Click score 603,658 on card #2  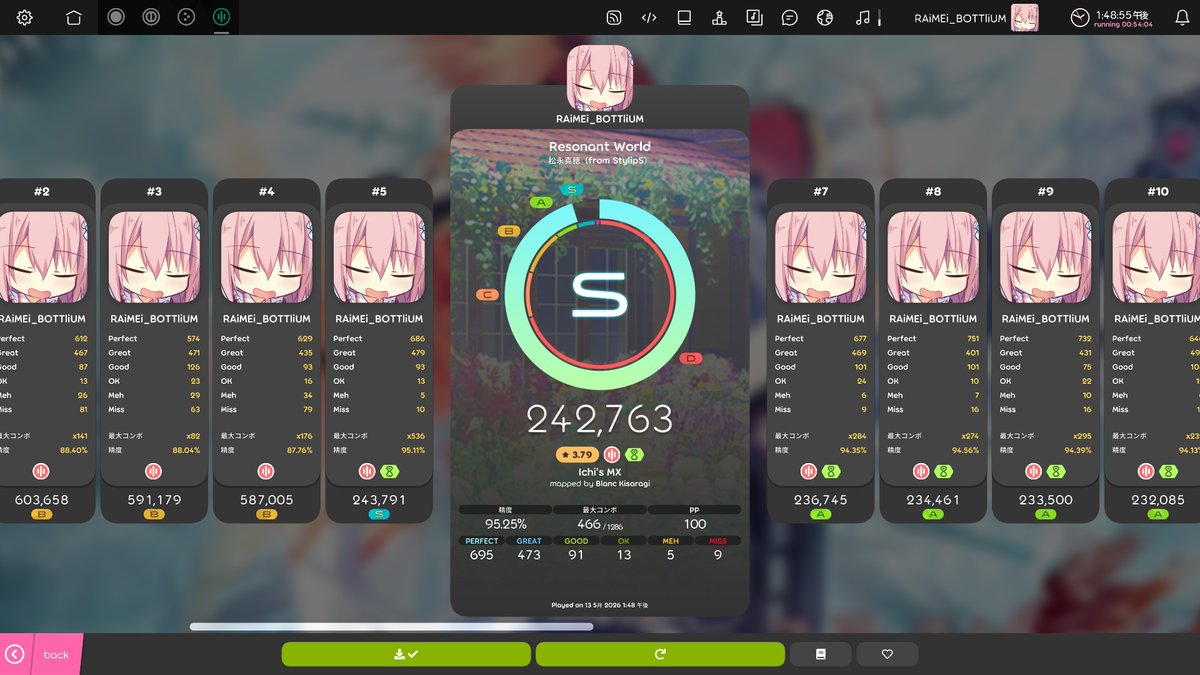[x=42, y=500]
